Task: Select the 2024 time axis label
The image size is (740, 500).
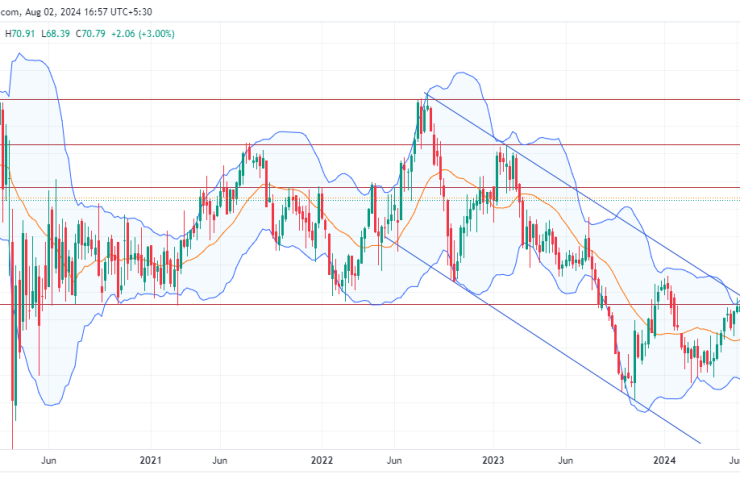Action: click(x=663, y=461)
